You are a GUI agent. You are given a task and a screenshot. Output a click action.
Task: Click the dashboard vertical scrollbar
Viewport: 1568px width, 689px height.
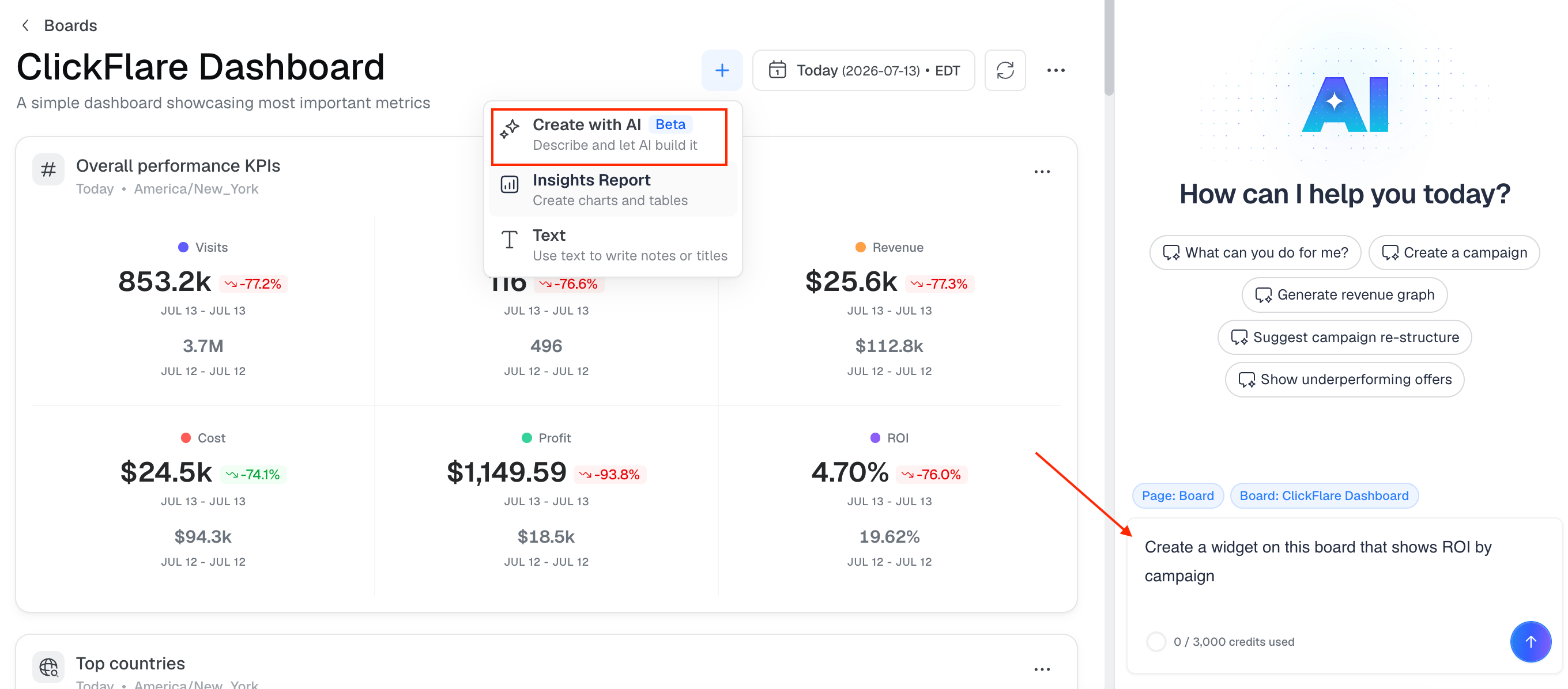click(x=1109, y=48)
